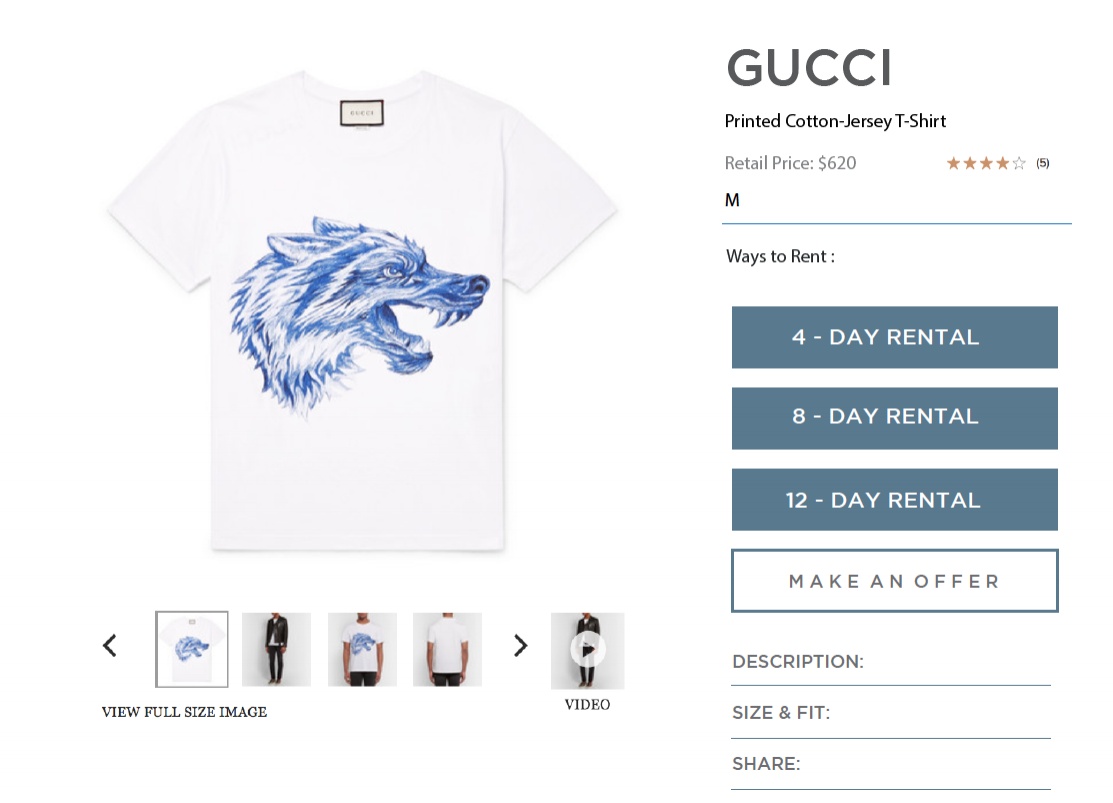Screen dimensions: 1113x803
Task: Click the next thumbnail arrow
Action: (520, 645)
